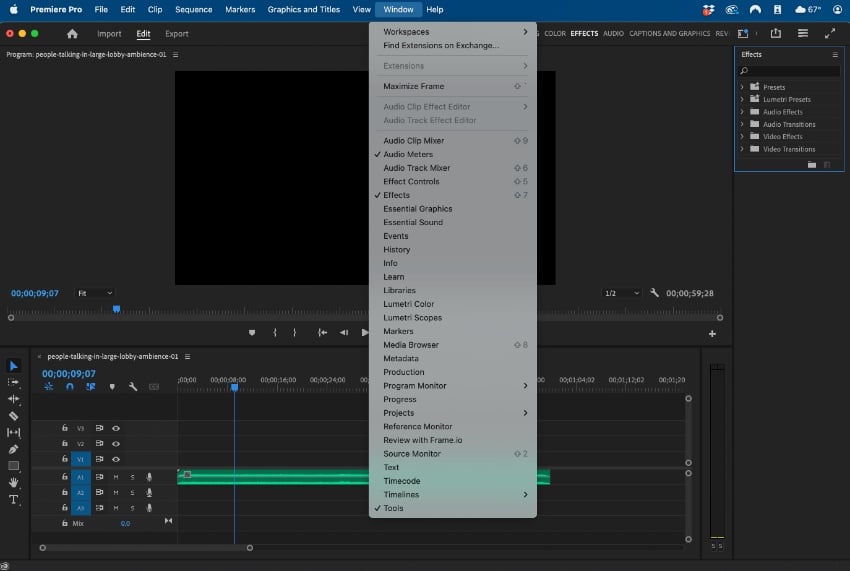
Task: Toggle track lock for V3
Action: coord(65,428)
